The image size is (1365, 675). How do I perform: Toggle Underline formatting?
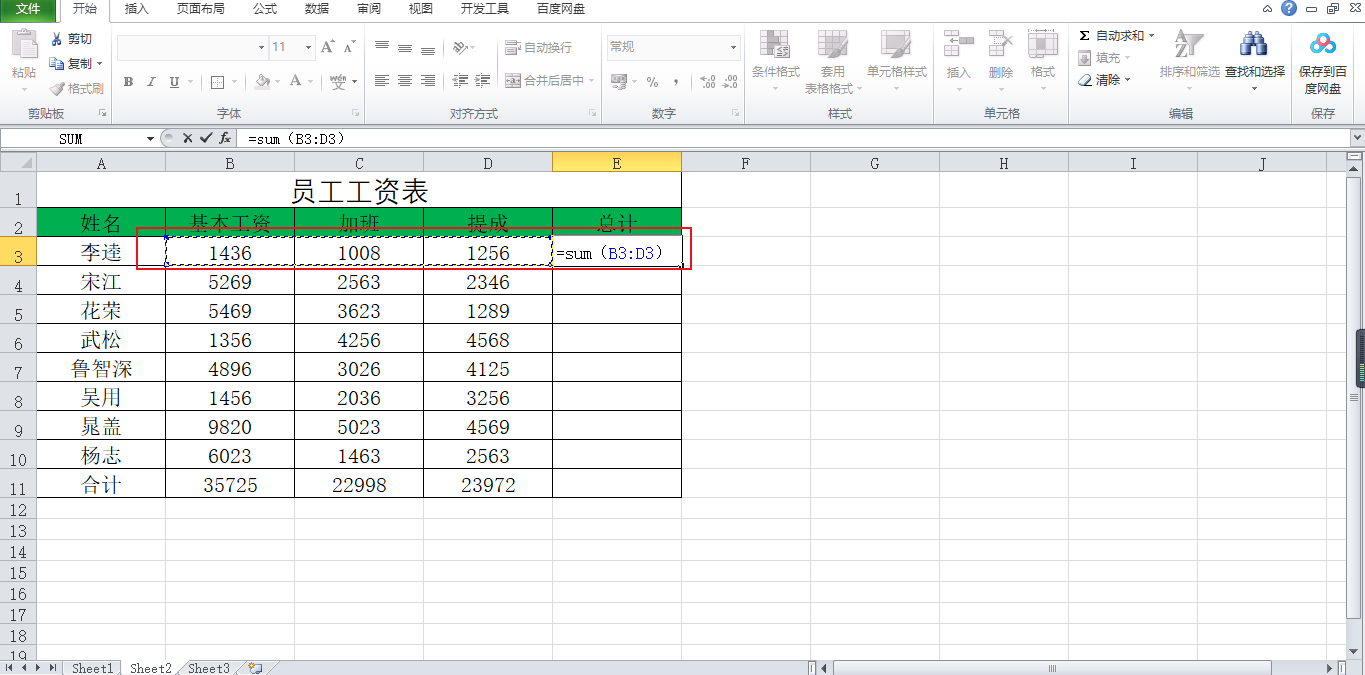(x=175, y=82)
